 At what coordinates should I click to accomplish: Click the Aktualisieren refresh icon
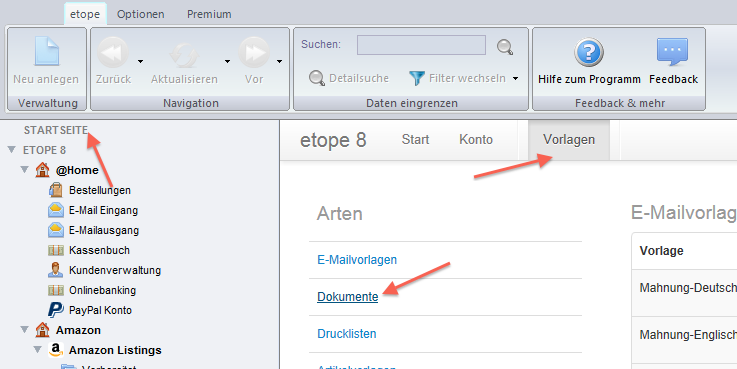184,55
